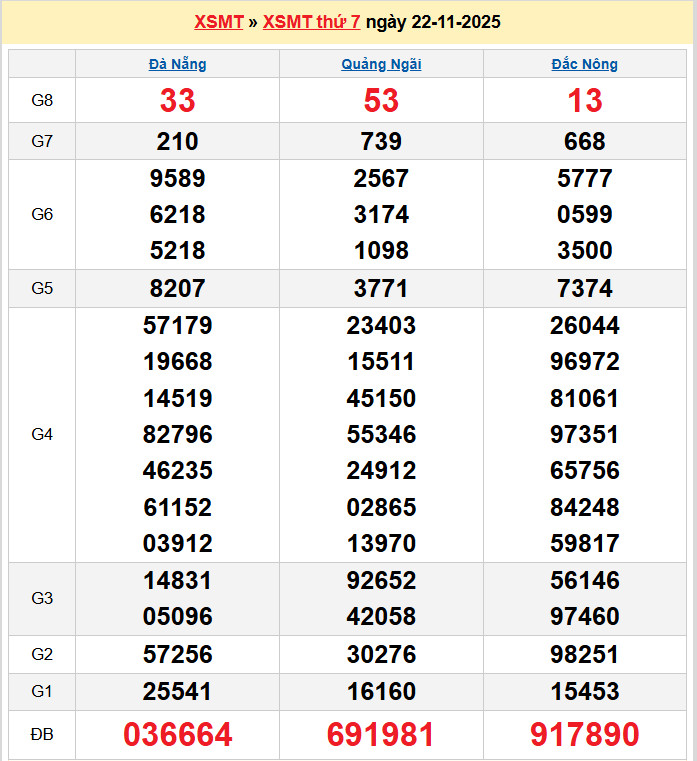Click the G8 row label
This screenshot has width=697, height=761.
tap(42, 100)
